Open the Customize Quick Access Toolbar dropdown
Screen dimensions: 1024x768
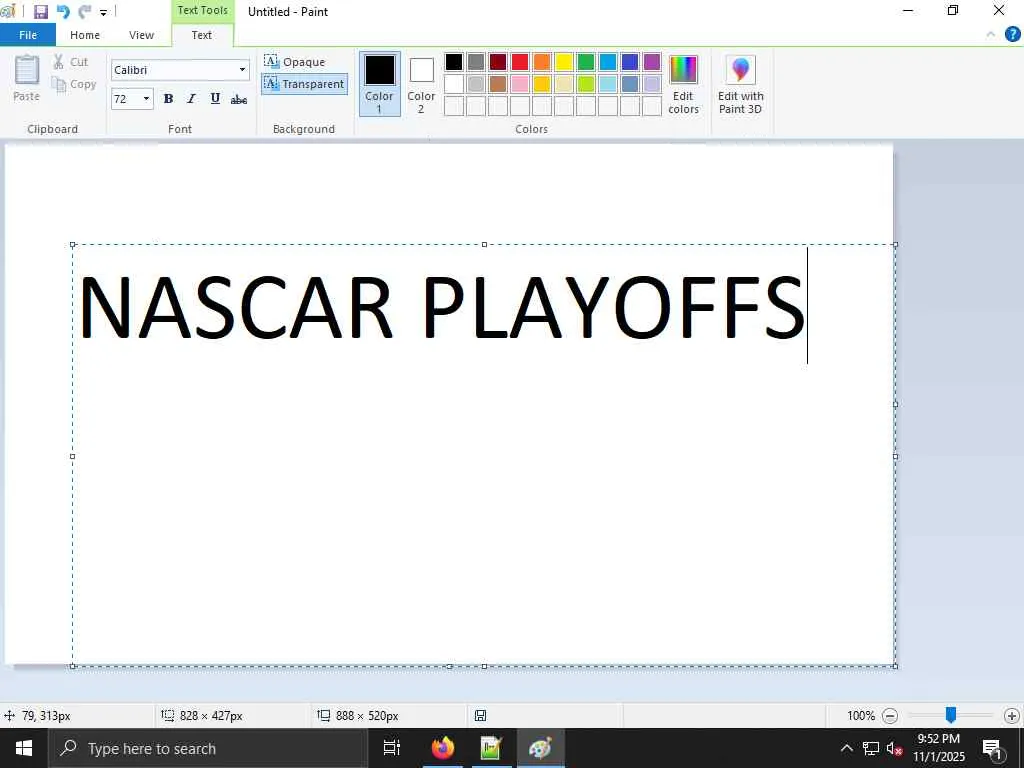pyautogui.click(x=103, y=12)
